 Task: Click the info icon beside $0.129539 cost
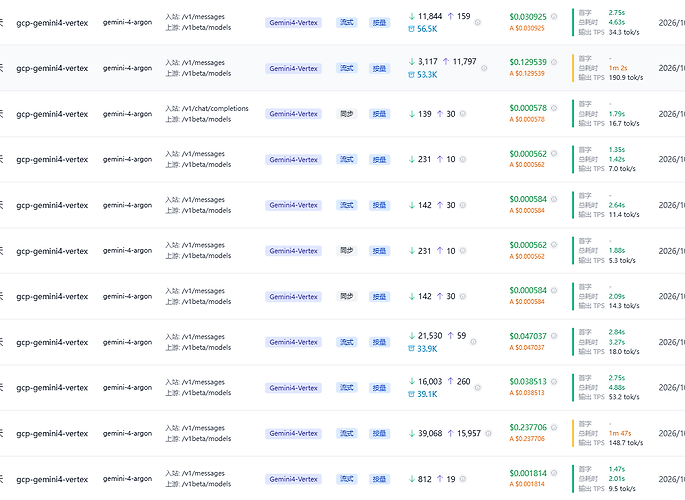coord(554,62)
